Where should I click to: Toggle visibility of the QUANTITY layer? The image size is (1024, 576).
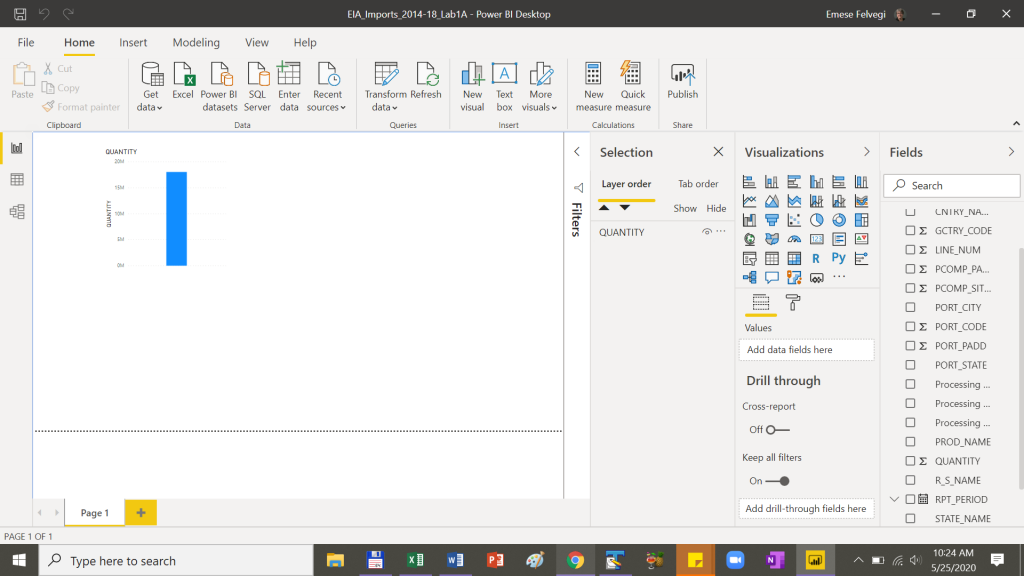coord(707,231)
